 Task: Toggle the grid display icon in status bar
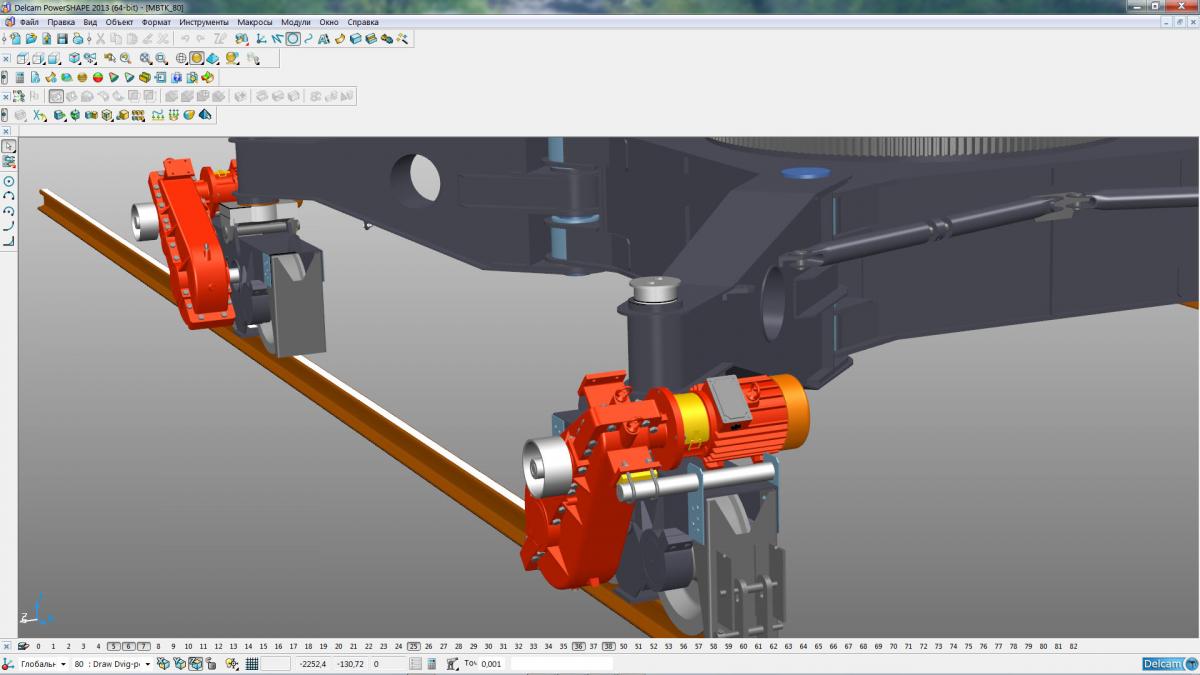(252, 664)
